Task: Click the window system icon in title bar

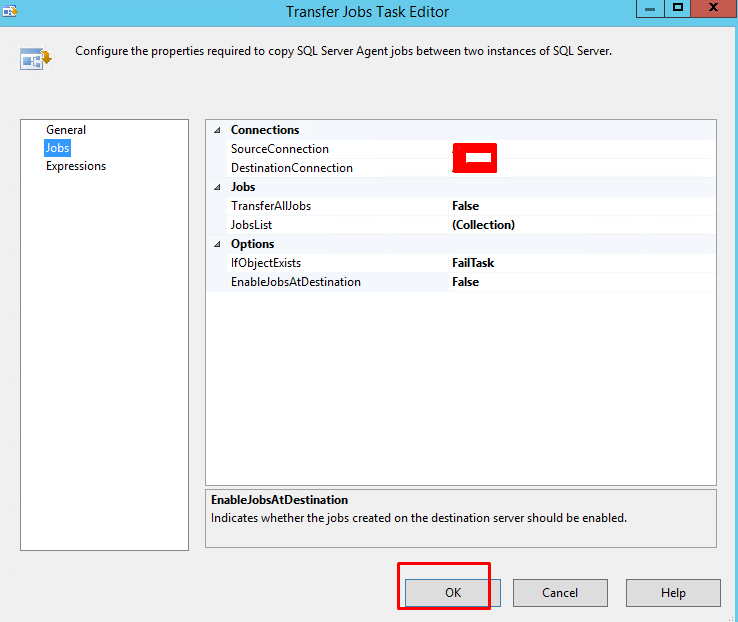Action: click(x=8, y=11)
